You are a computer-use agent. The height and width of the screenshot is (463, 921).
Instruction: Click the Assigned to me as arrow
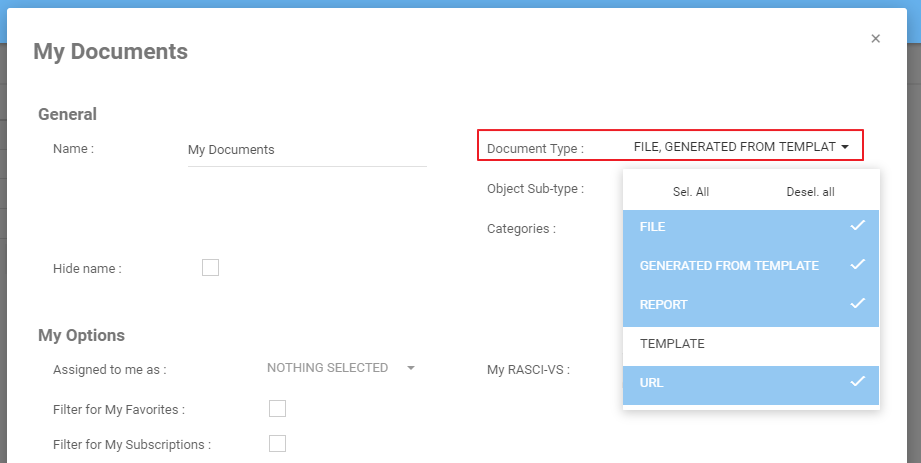[x=410, y=368]
